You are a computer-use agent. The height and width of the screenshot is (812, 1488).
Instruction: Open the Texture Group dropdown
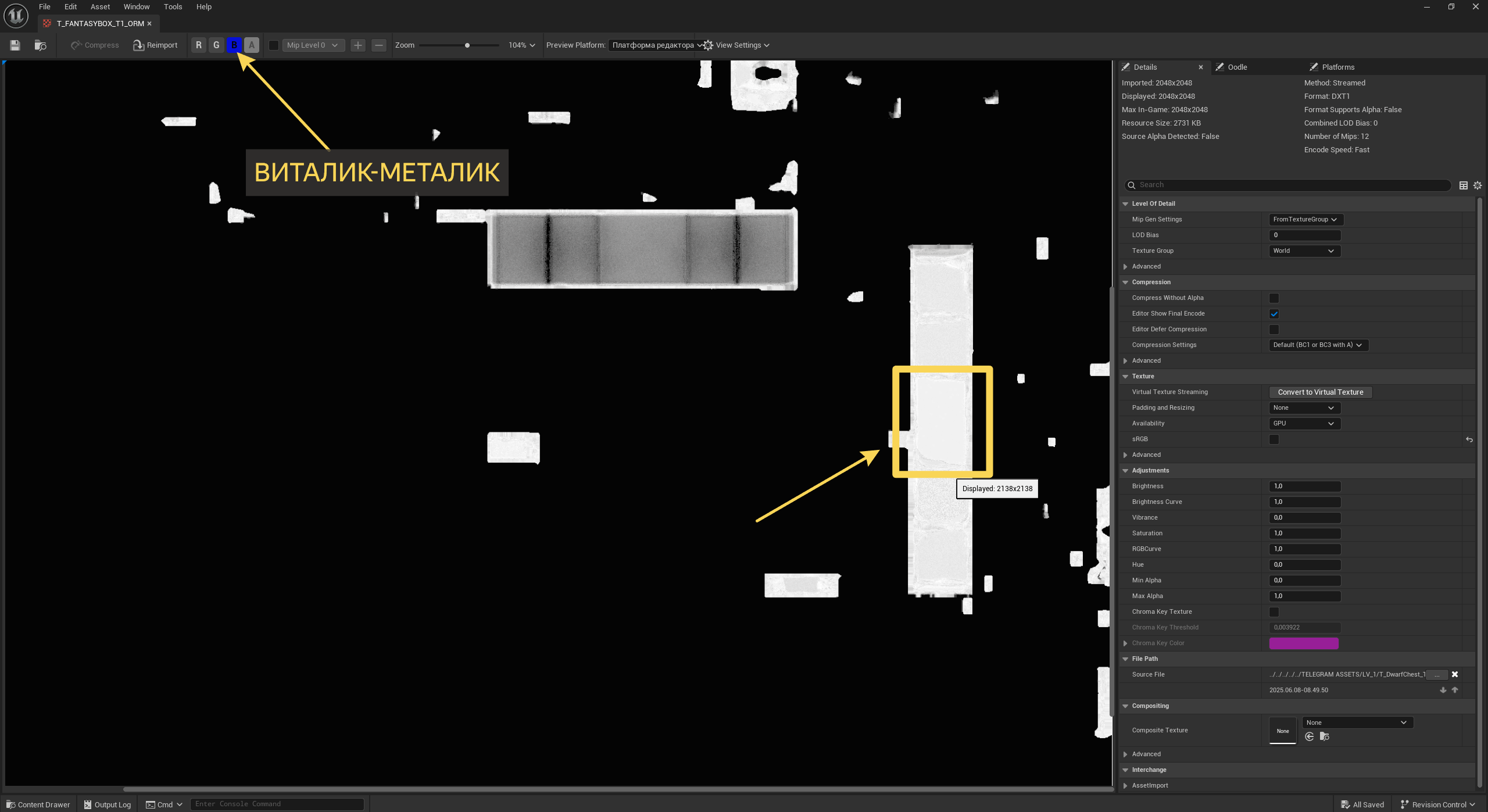[x=1304, y=251]
